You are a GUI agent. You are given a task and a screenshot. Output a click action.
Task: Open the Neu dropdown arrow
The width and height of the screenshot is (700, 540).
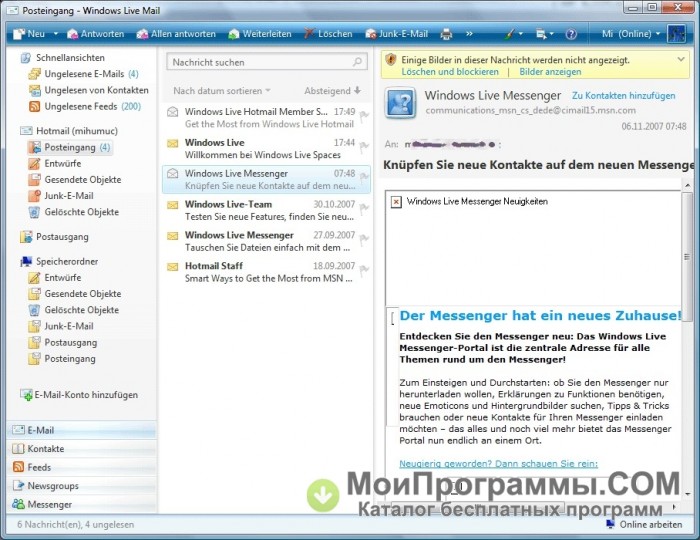(x=56, y=34)
